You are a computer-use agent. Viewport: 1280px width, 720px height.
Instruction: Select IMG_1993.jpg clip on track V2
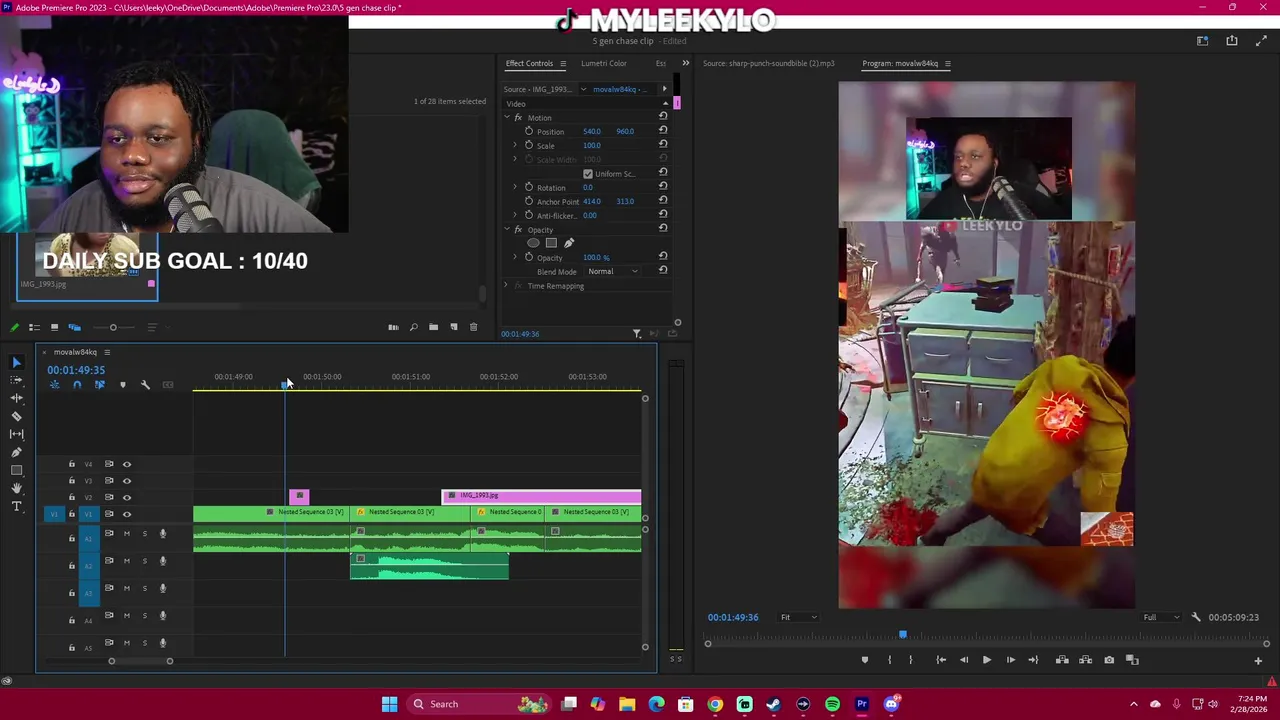click(541, 496)
